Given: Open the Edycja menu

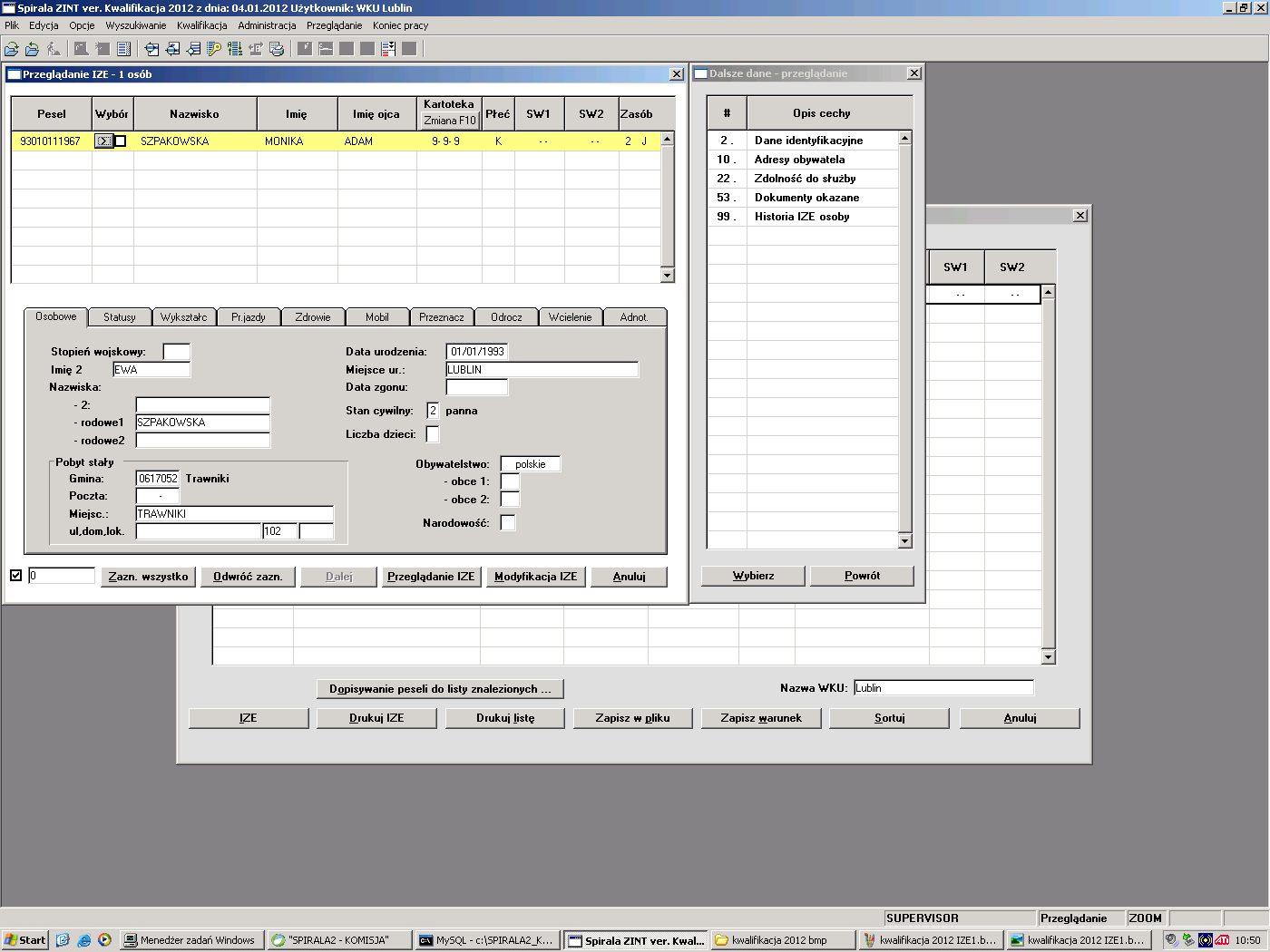Looking at the screenshot, I should point(44,25).
